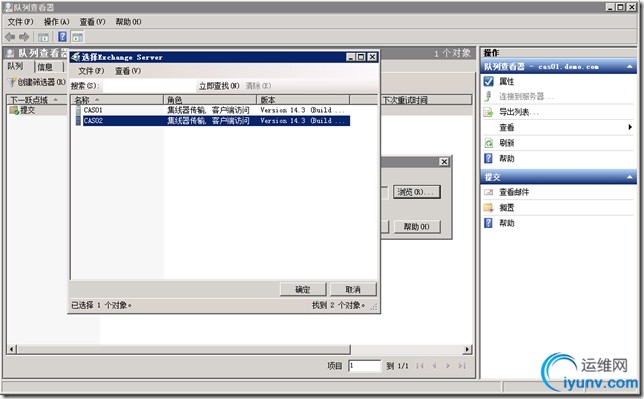
Task: Click 查看邮件 action link
Action: click(x=514, y=192)
